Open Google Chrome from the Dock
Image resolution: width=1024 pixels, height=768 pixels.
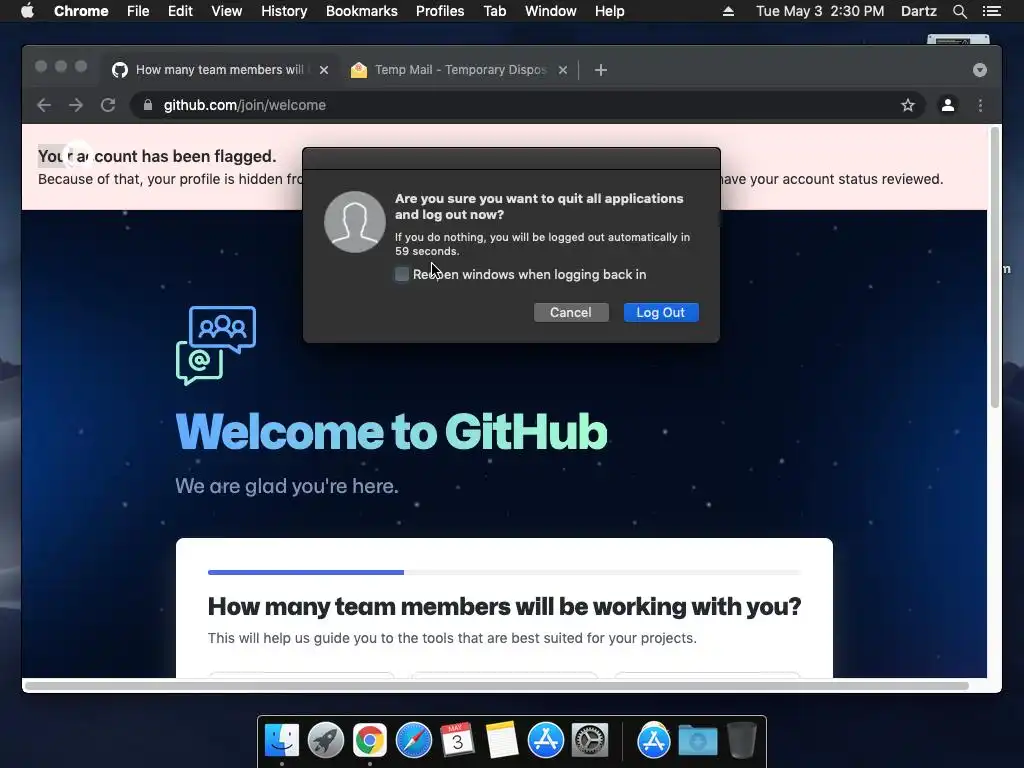point(370,741)
